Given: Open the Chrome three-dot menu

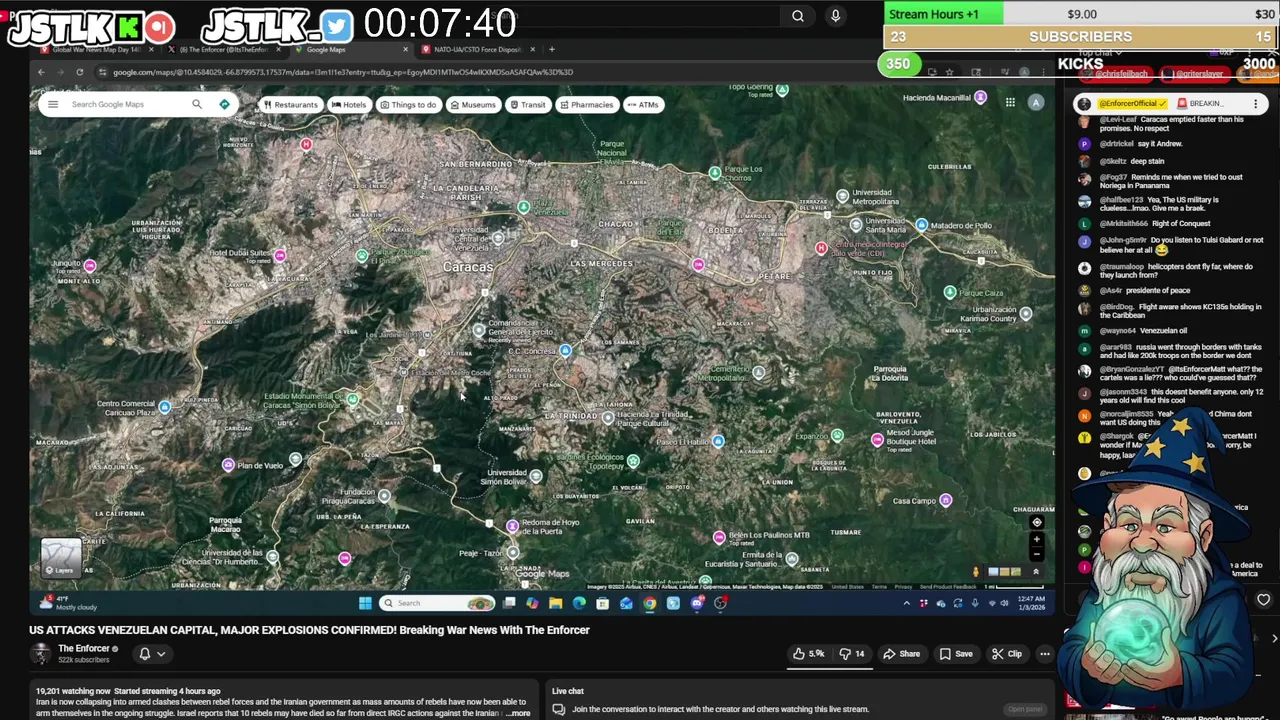Looking at the screenshot, I should click(1044, 72).
